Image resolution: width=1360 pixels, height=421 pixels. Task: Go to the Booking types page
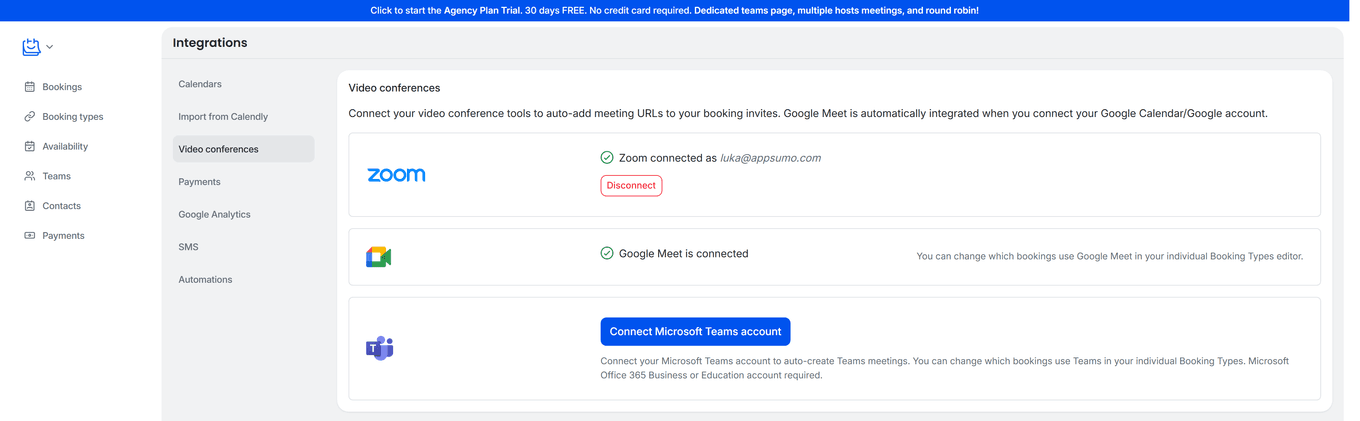[73, 117]
